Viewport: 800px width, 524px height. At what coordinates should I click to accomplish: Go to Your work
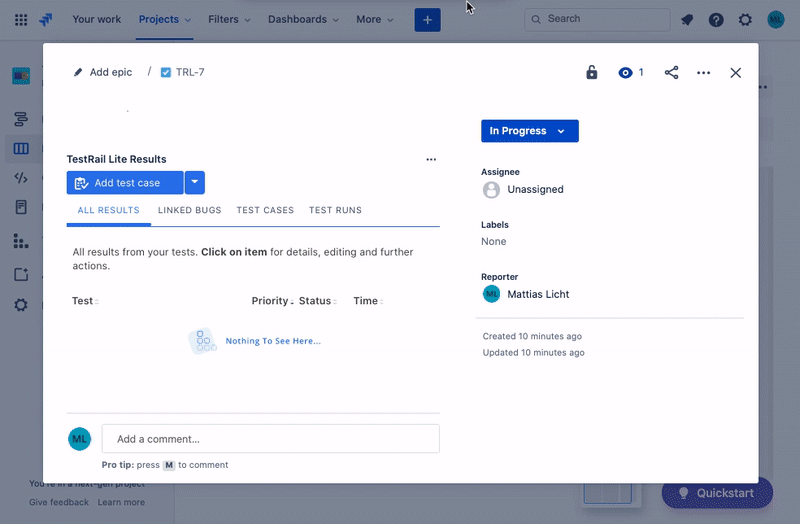[x=96, y=19]
